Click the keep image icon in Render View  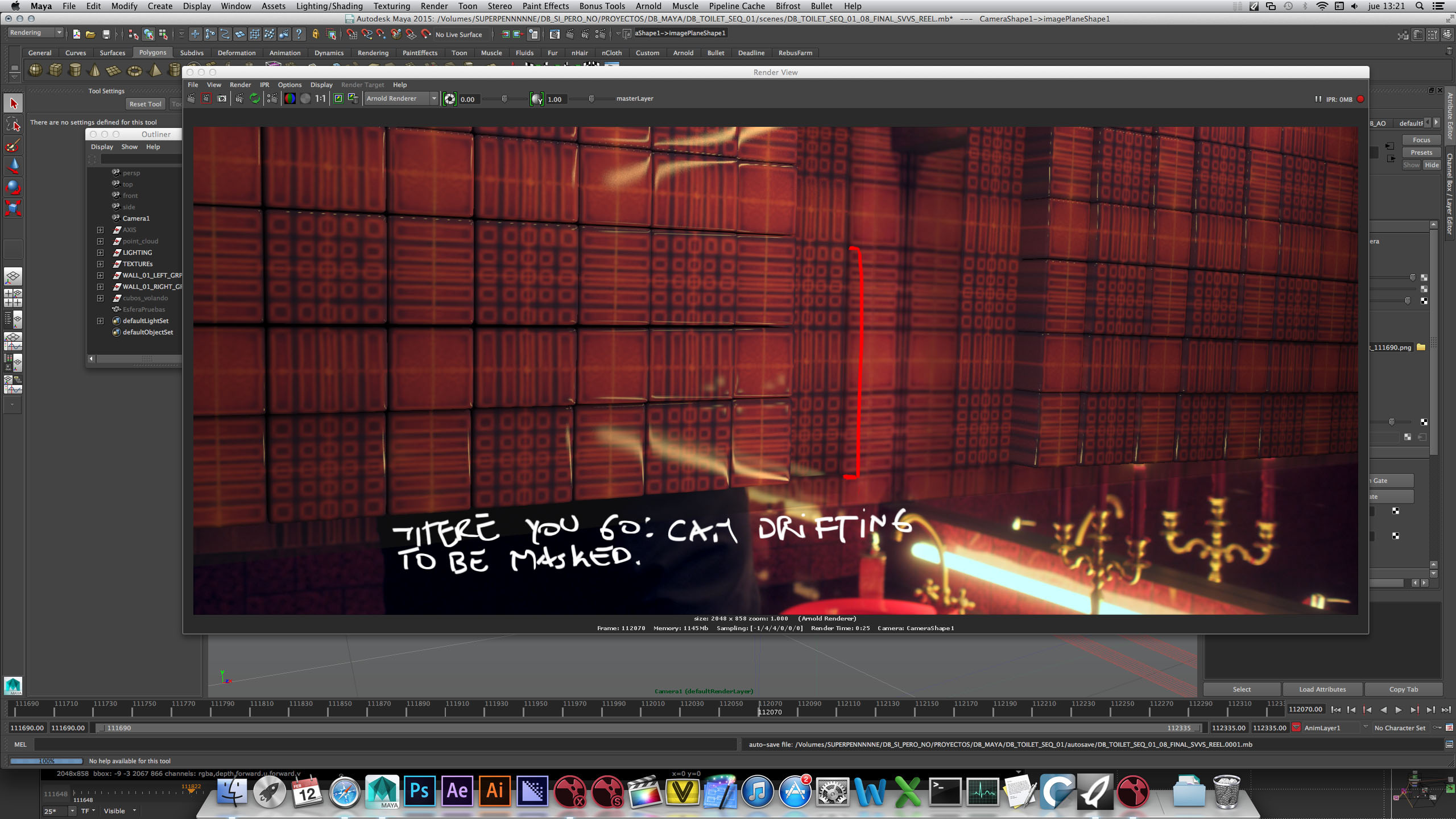[x=338, y=98]
